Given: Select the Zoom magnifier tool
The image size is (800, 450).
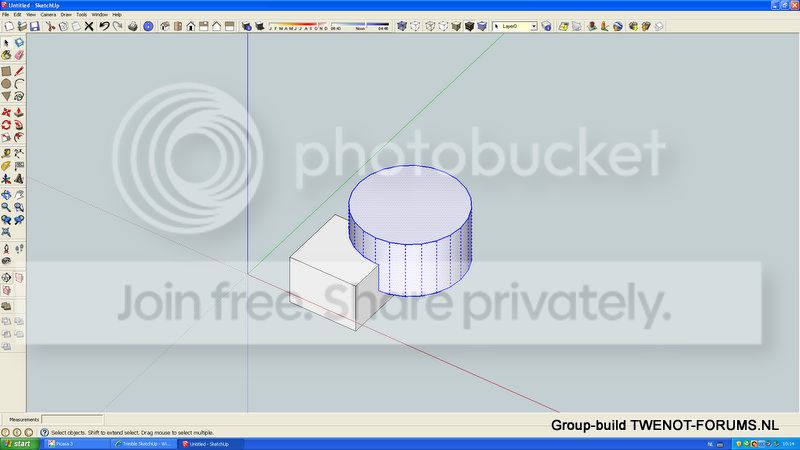Looking at the screenshot, I should [6, 208].
